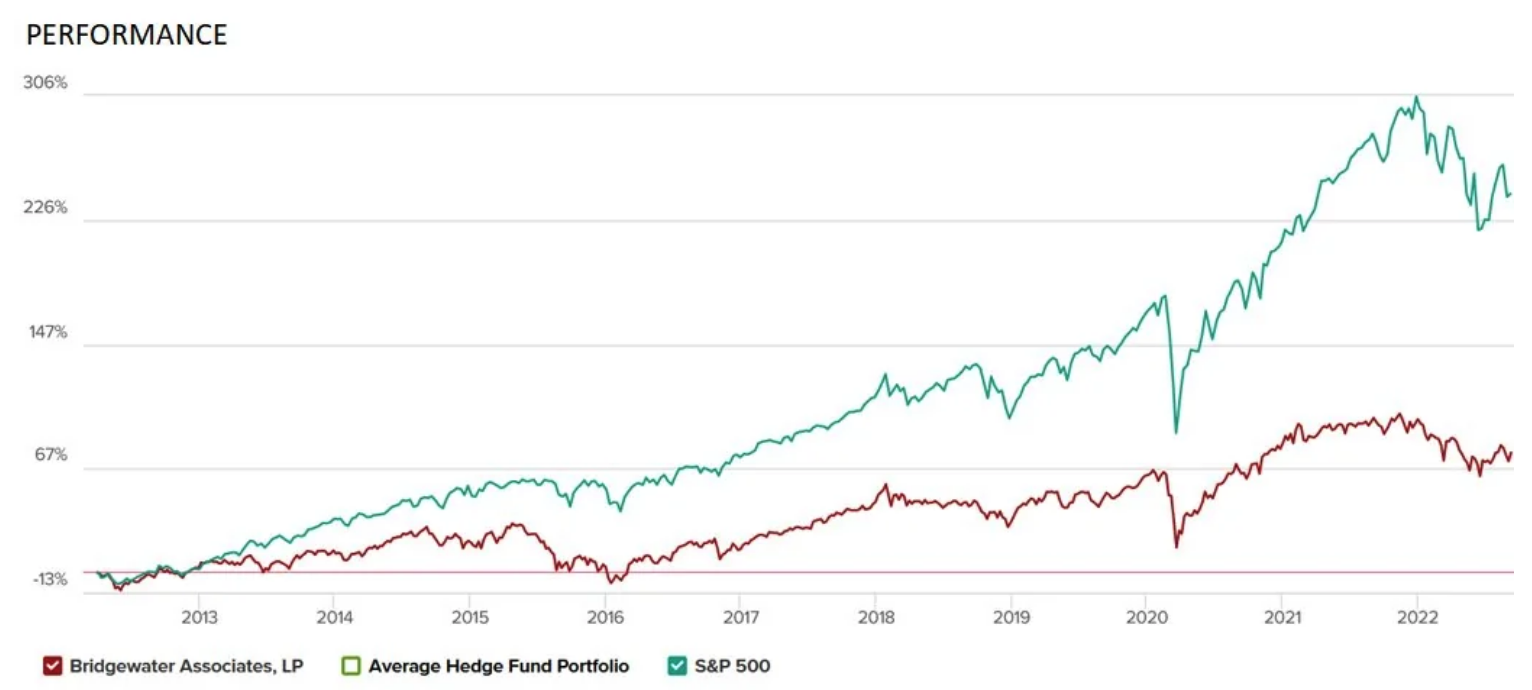Screen dimensions: 1532x690
Task: Click the PERFORMANCE chart heading
Action: tap(126, 35)
